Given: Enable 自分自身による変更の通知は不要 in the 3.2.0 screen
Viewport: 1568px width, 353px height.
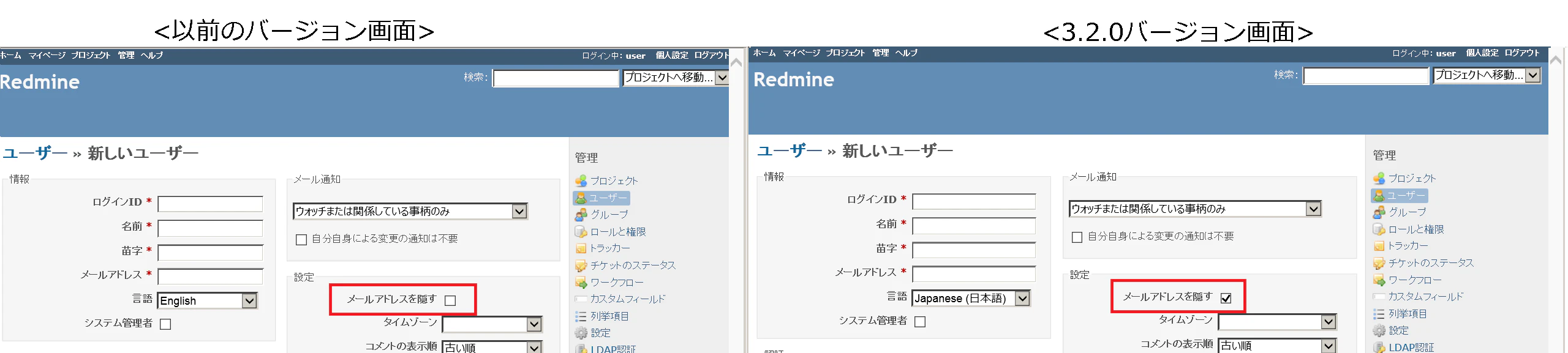Looking at the screenshot, I should (1077, 237).
